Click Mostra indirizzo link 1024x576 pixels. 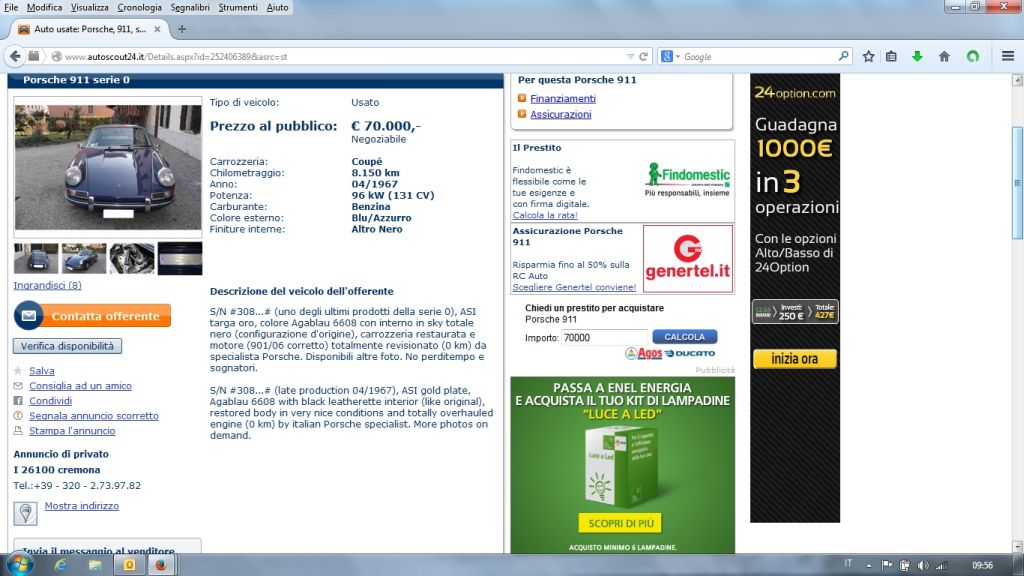point(82,506)
